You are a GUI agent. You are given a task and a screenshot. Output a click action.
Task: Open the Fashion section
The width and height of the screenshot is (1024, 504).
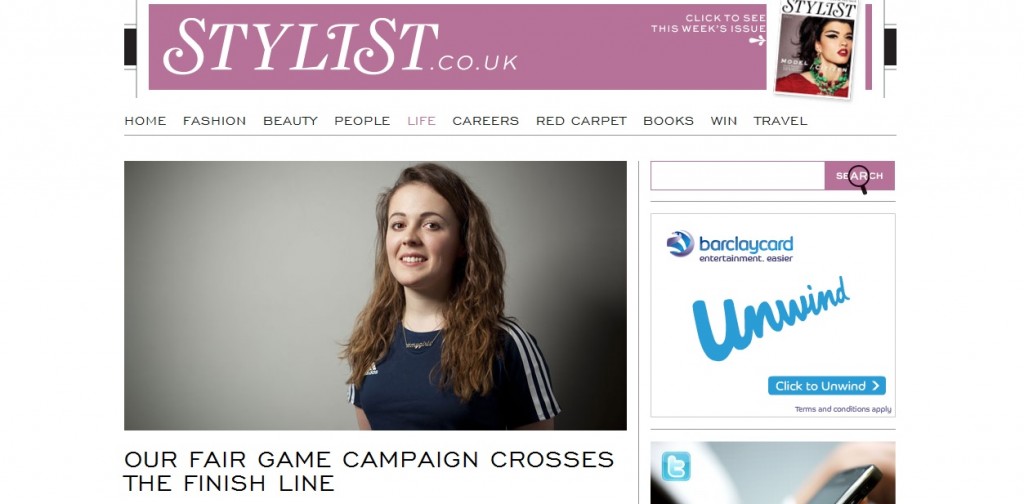click(x=214, y=121)
